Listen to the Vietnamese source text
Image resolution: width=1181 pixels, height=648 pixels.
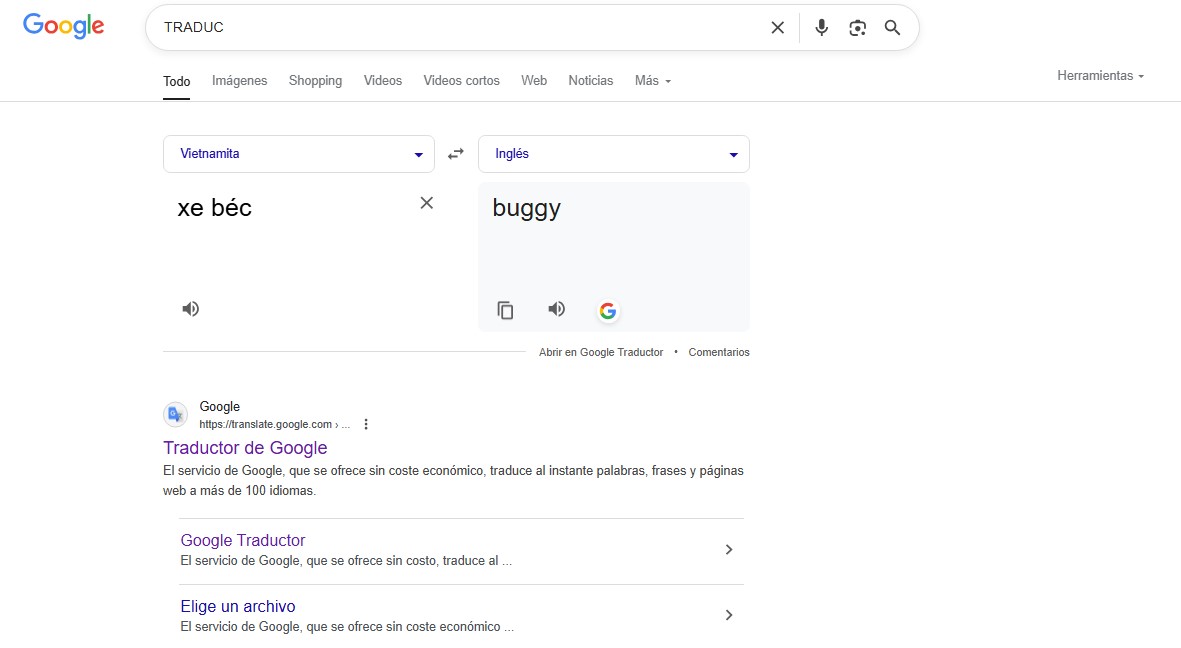coord(191,308)
